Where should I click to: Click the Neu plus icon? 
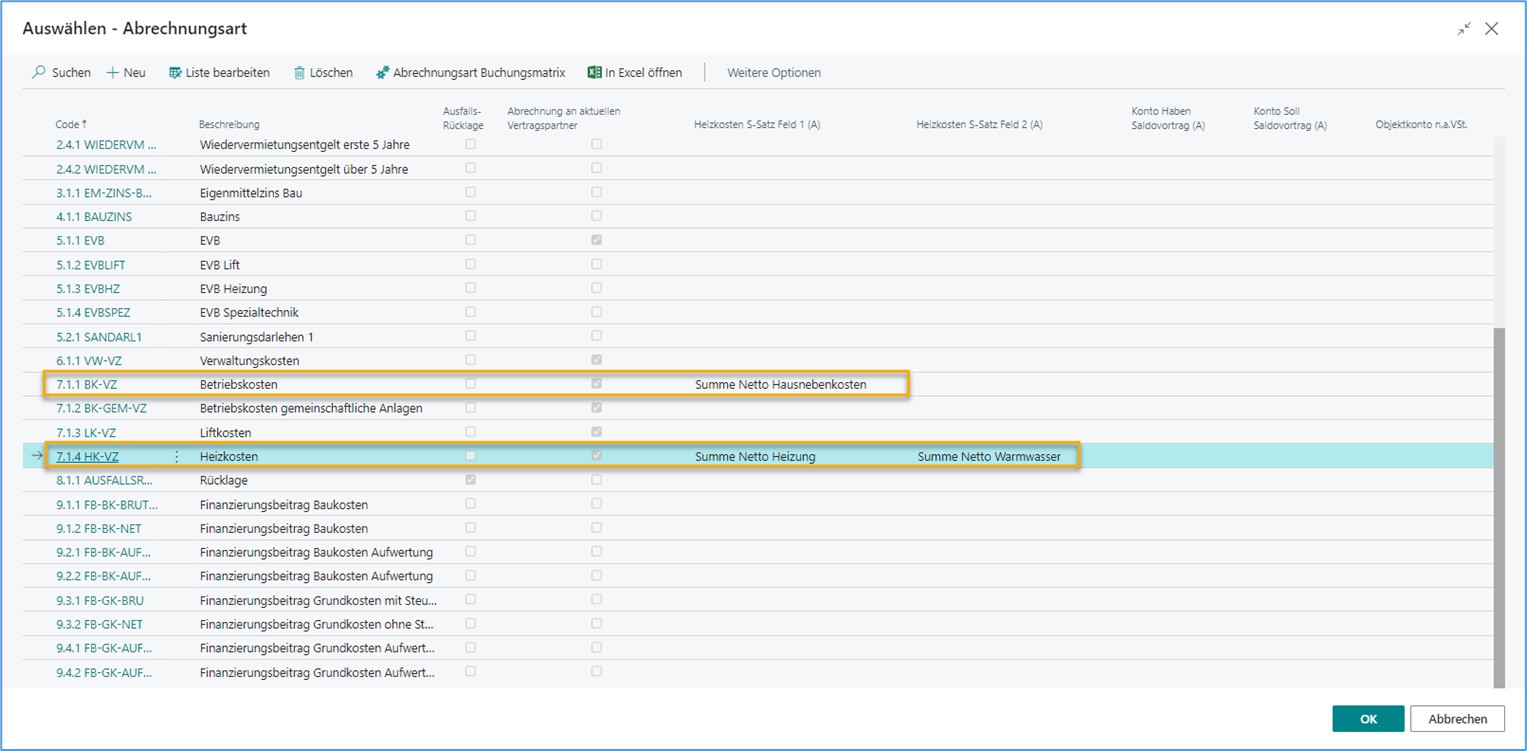(x=113, y=73)
